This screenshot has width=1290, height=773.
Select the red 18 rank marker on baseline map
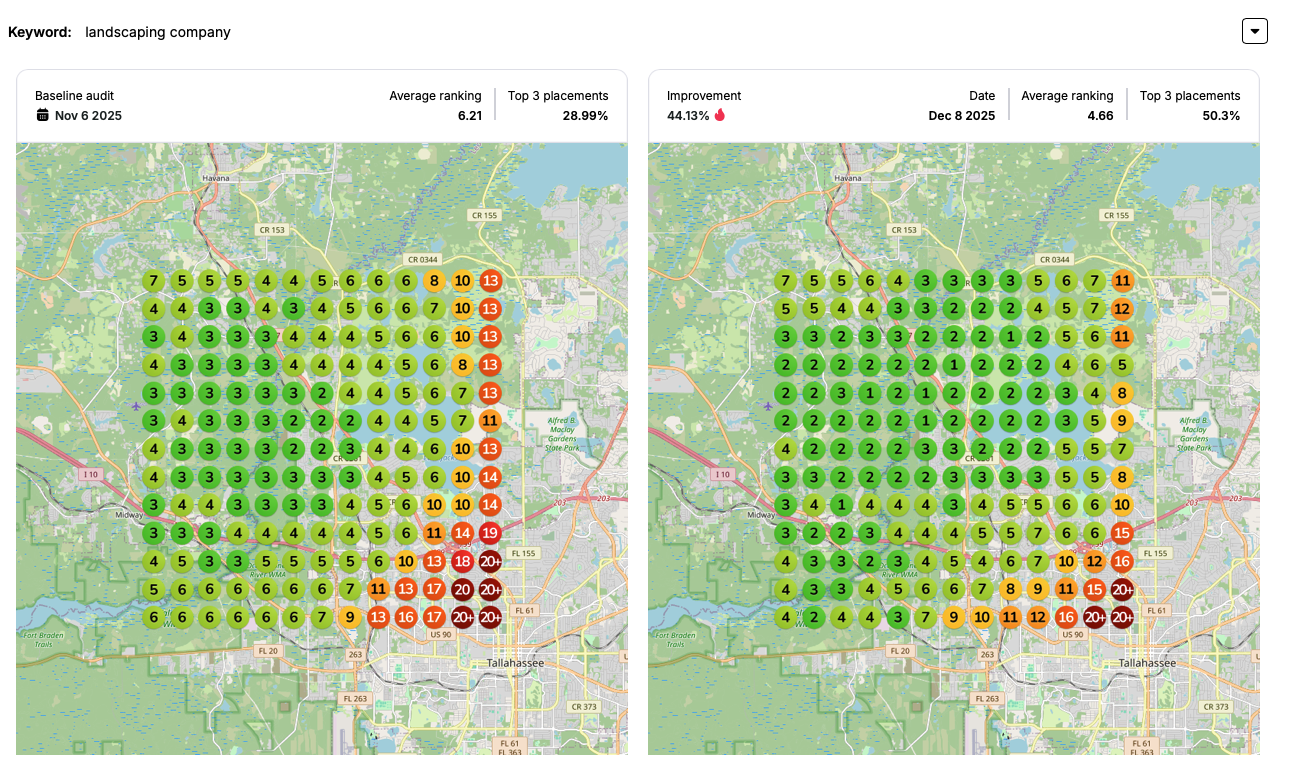point(462,562)
